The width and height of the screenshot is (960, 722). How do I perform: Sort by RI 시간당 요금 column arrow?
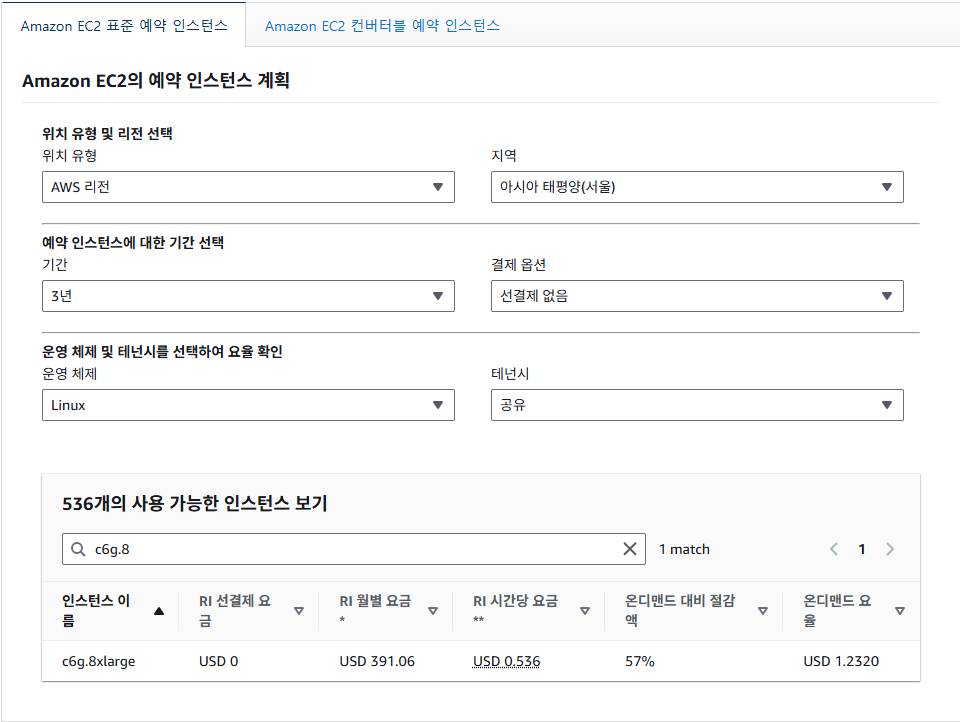(585, 611)
